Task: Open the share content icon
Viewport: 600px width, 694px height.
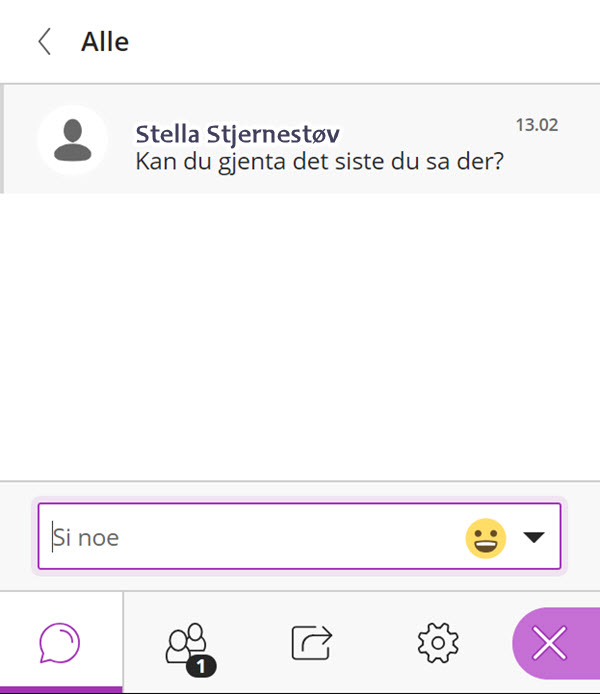Action: click(312, 643)
